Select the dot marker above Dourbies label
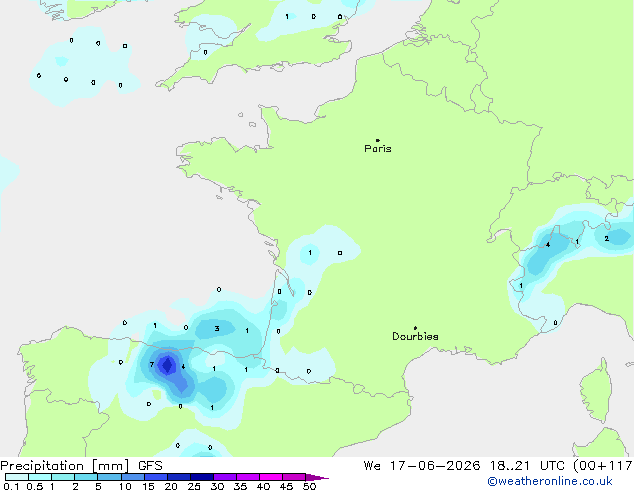This screenshot has width=634, height=490. tap(415, 328)
